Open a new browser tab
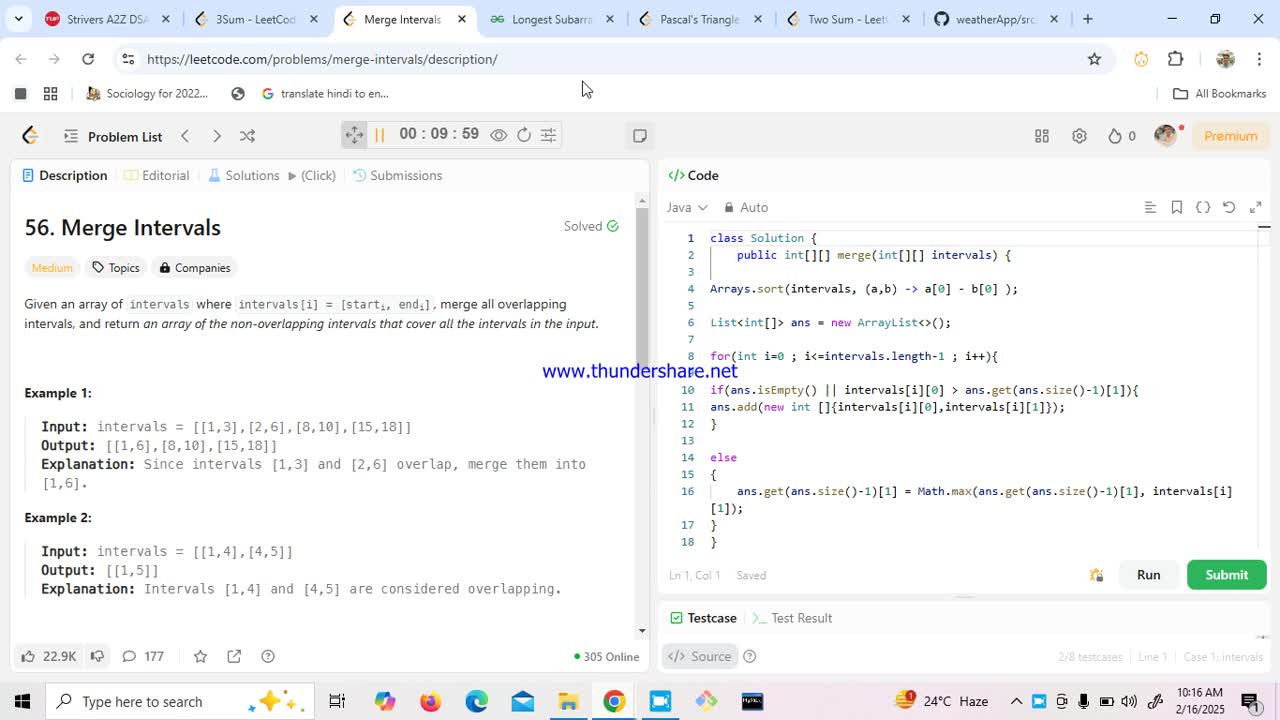The image size is (1280, 720). pos(1088,19)
